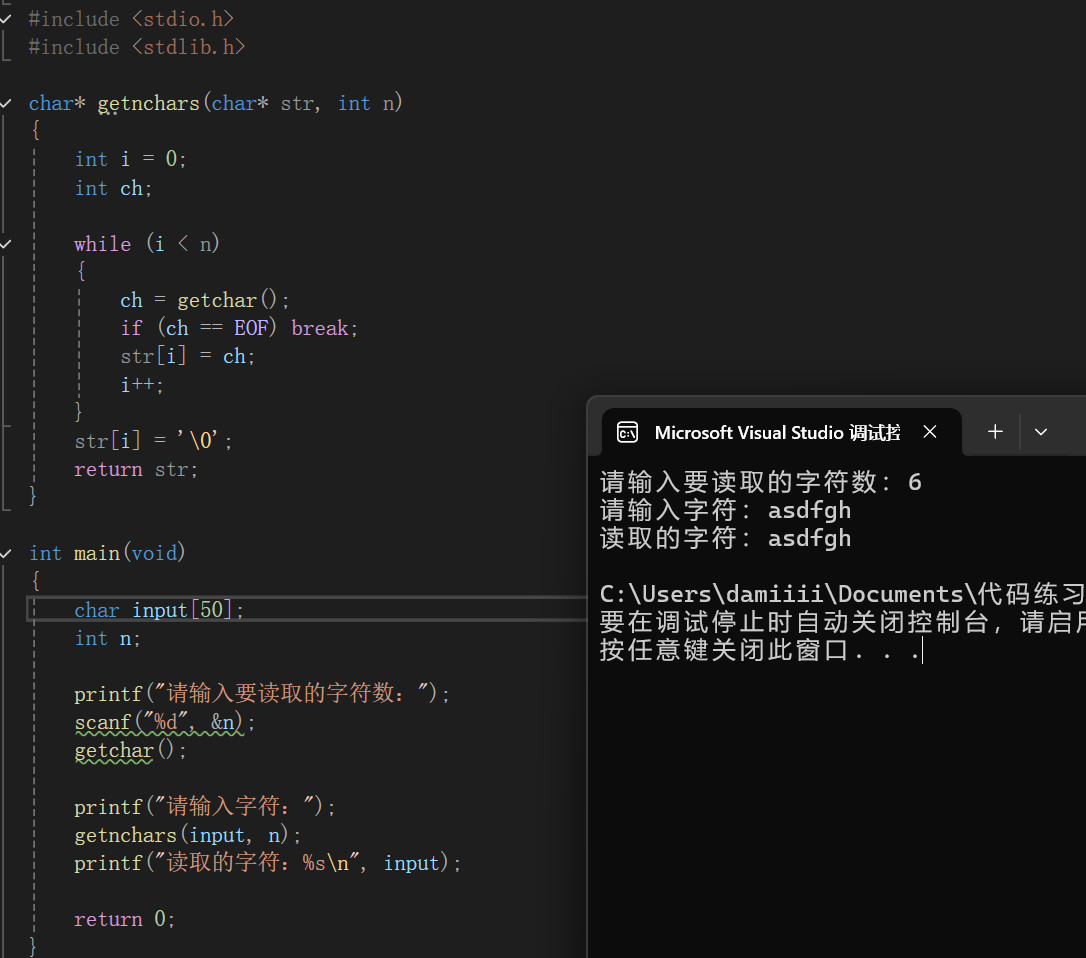Collapse the main function fold chevron
The height and width of the screenshot is (958, 1086).
(6, 553)
